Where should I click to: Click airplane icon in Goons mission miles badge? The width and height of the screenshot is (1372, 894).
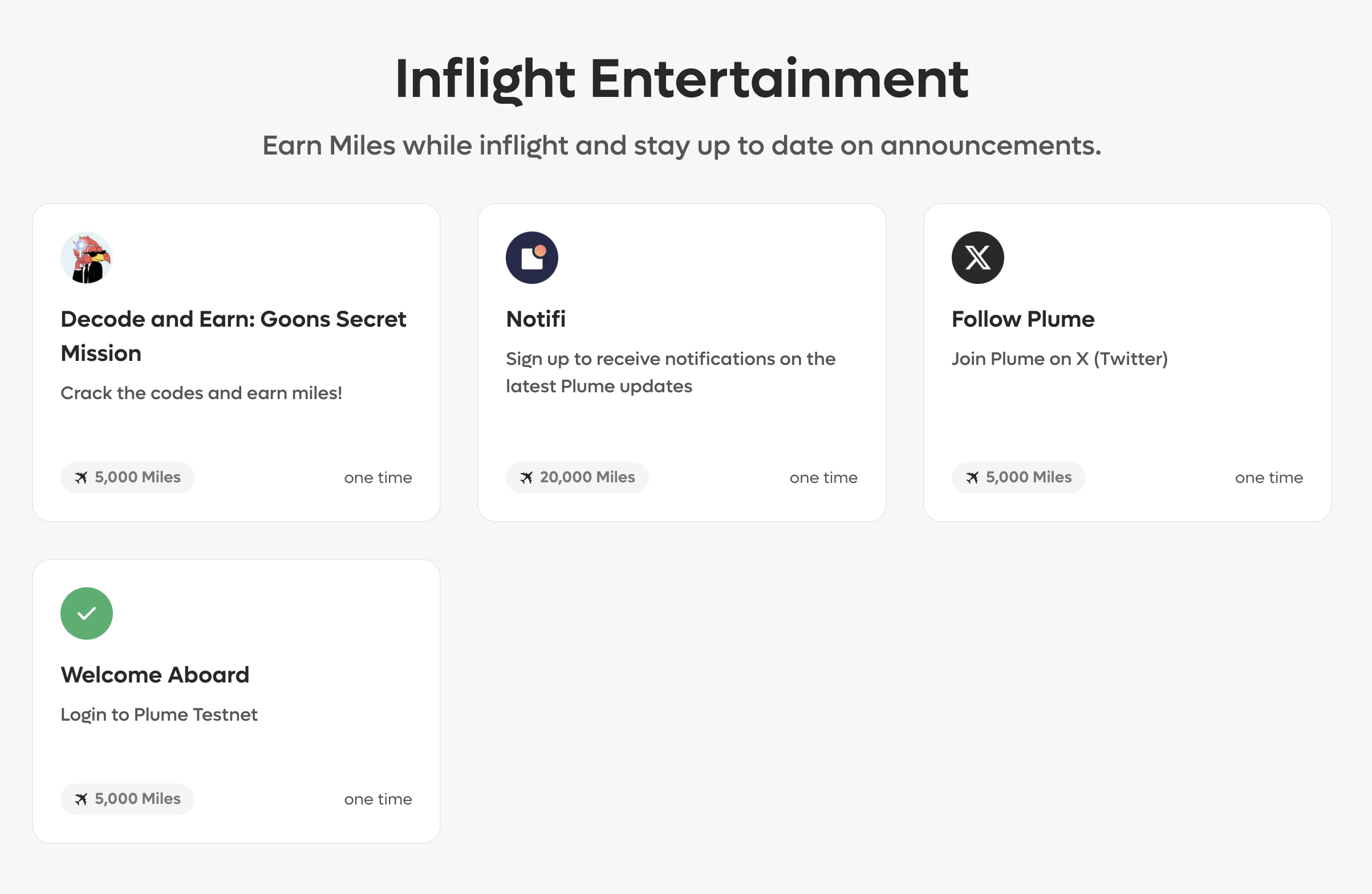click(82, 477)
